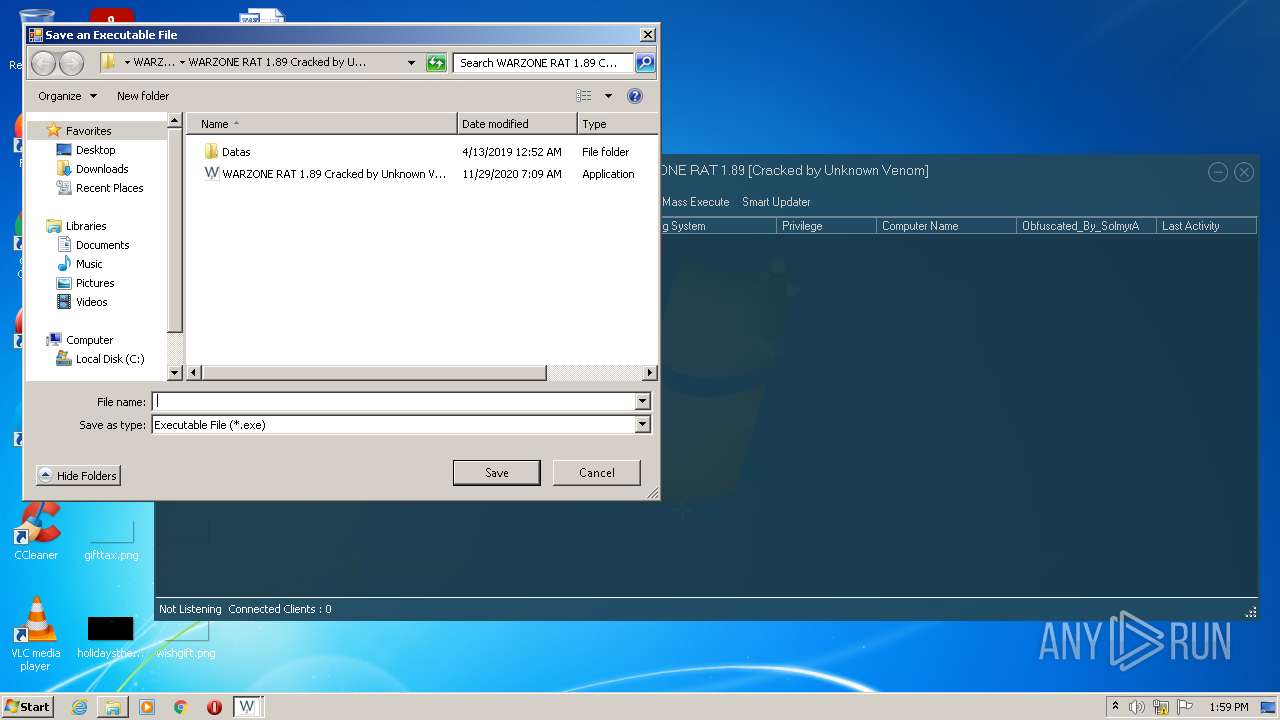Image resolution: width=1280 pixels, height=720 pixels.
Task: Click New folder button
Action: coord(143,96)
